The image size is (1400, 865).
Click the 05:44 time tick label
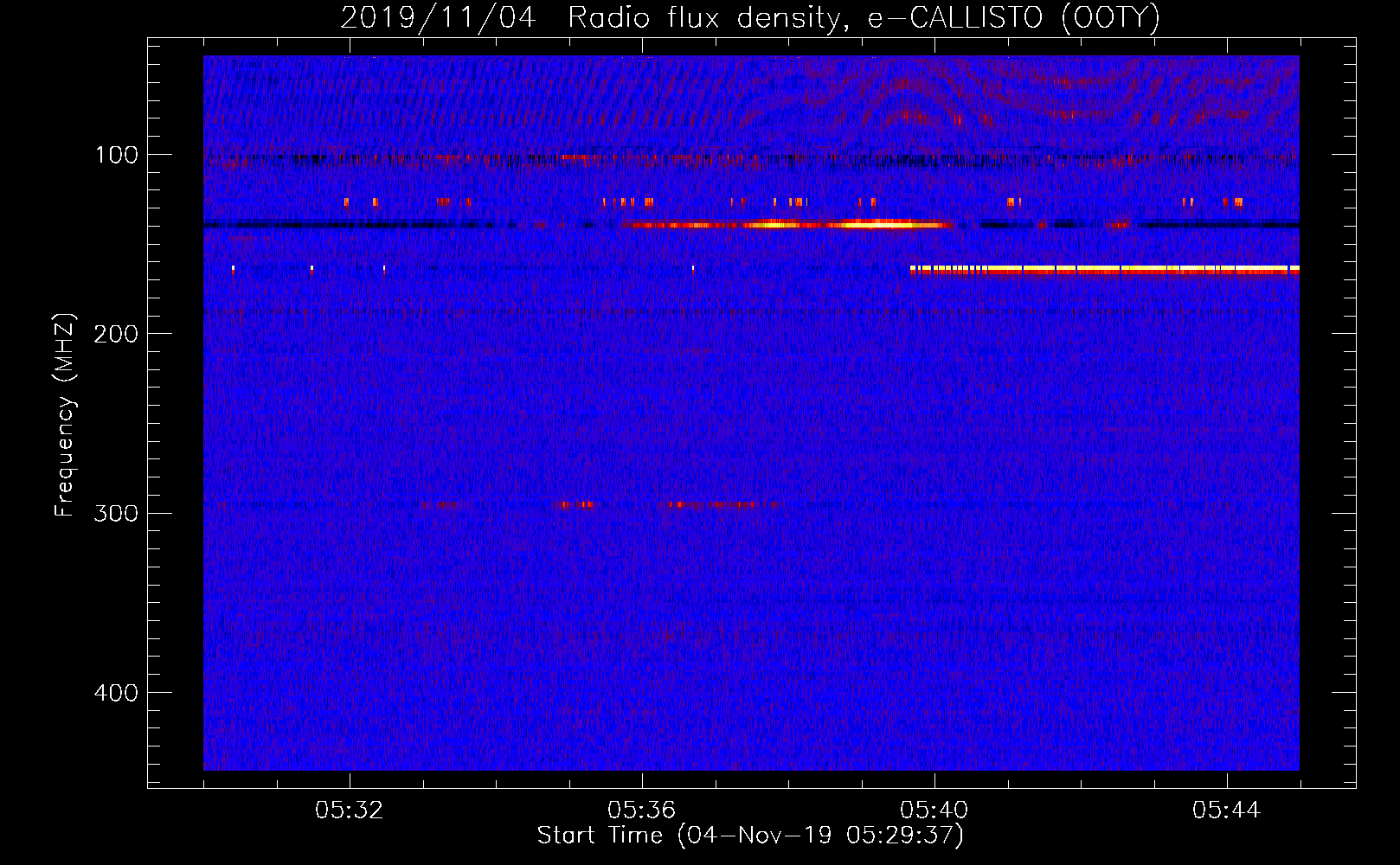click(1227, 811)
